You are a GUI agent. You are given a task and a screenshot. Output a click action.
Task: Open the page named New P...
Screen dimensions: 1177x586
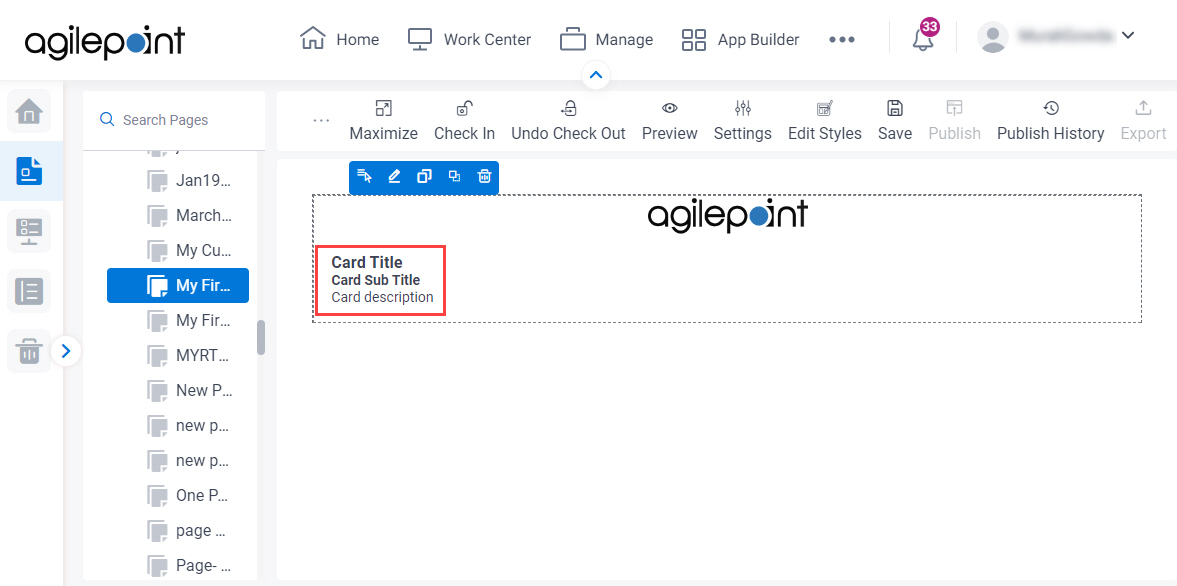[189, 390]
